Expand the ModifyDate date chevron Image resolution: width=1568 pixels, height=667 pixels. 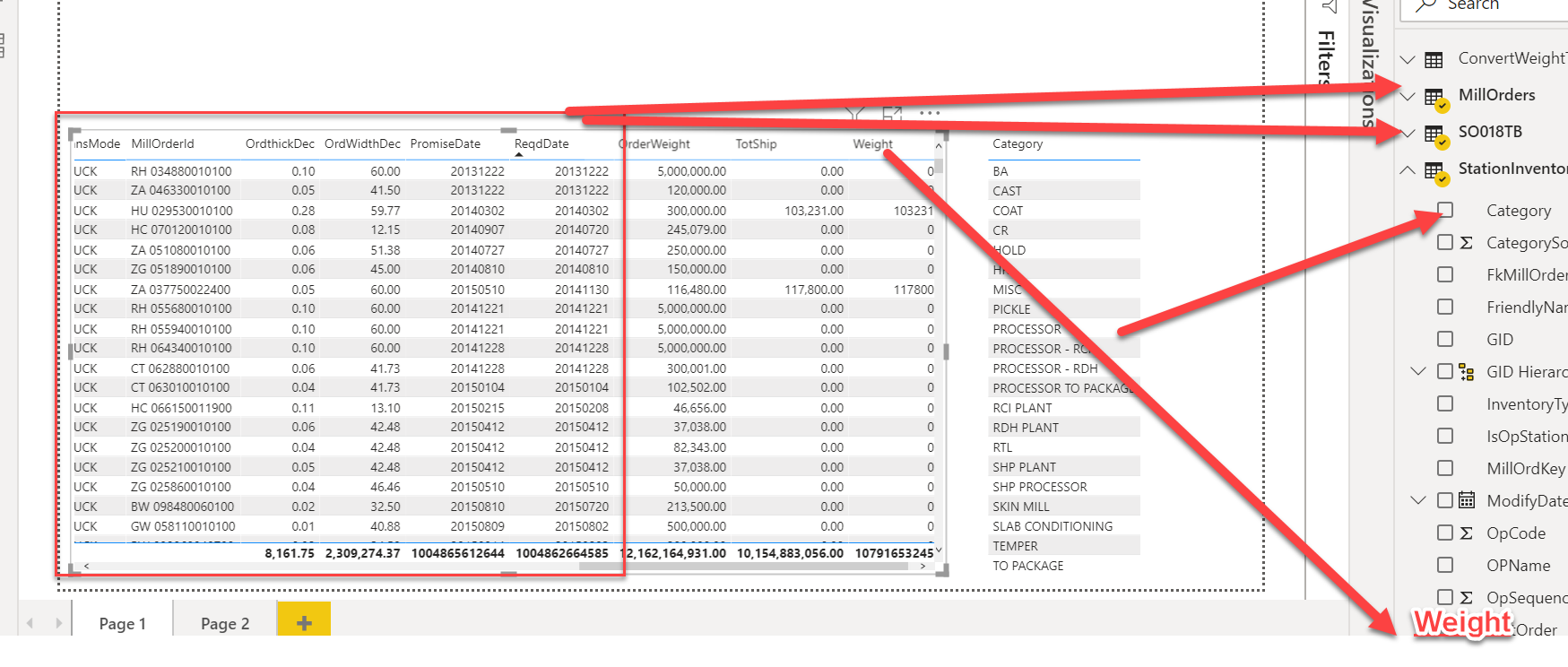tap(1418, 500)
